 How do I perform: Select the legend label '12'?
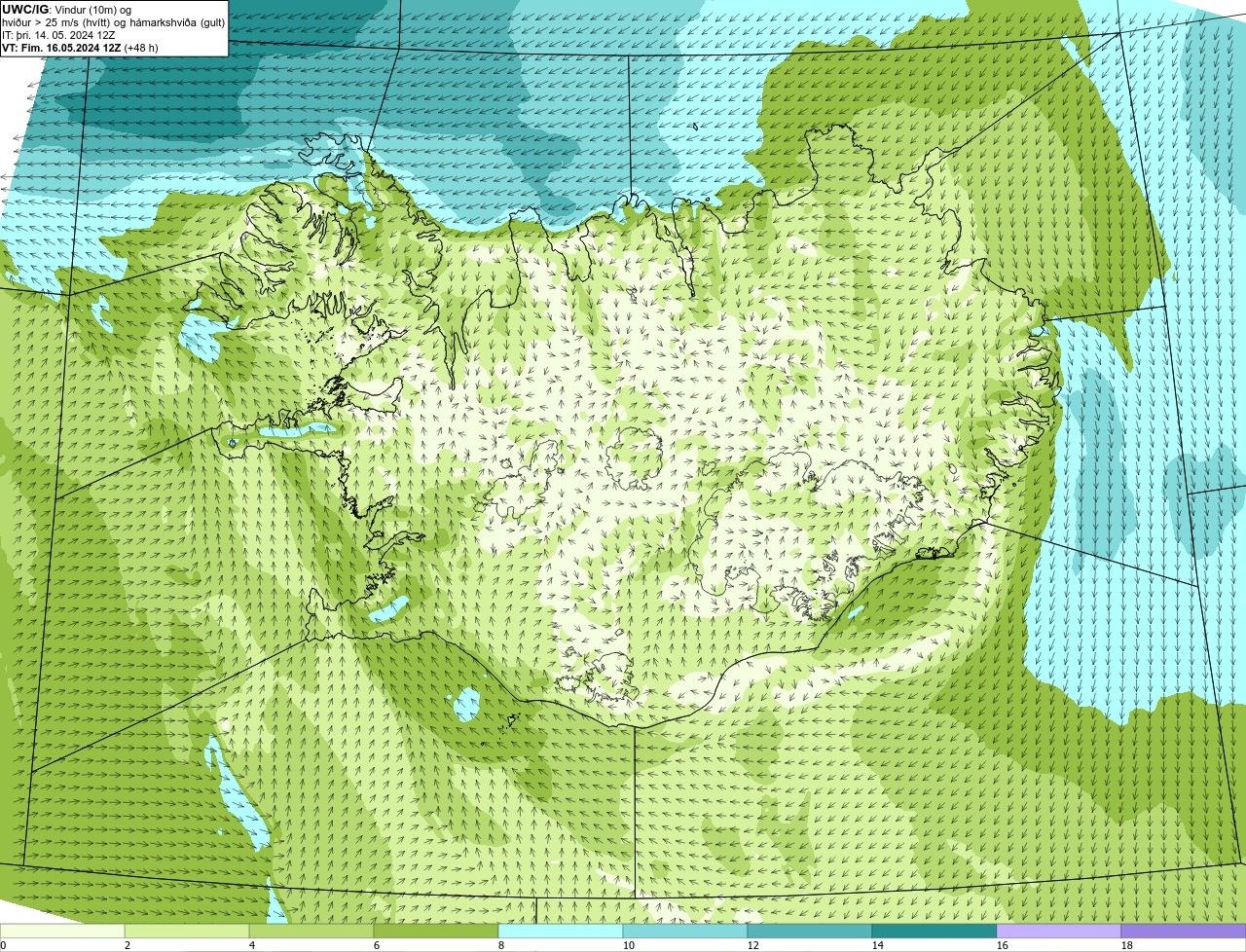coord(753,945)
